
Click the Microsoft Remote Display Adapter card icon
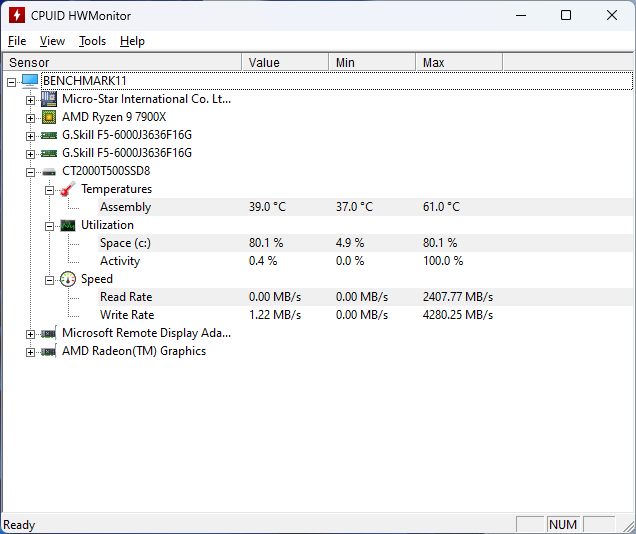[49, 333]
